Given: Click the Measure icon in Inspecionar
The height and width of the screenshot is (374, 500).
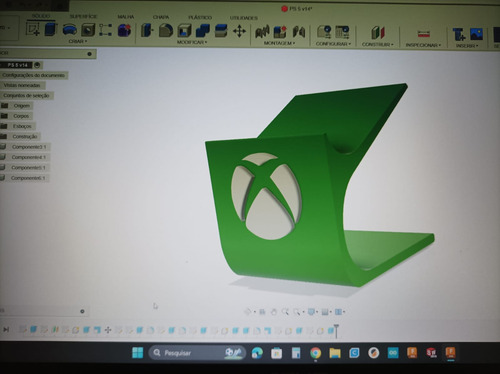Looking at the screenshot, I should tap(424, 34).
